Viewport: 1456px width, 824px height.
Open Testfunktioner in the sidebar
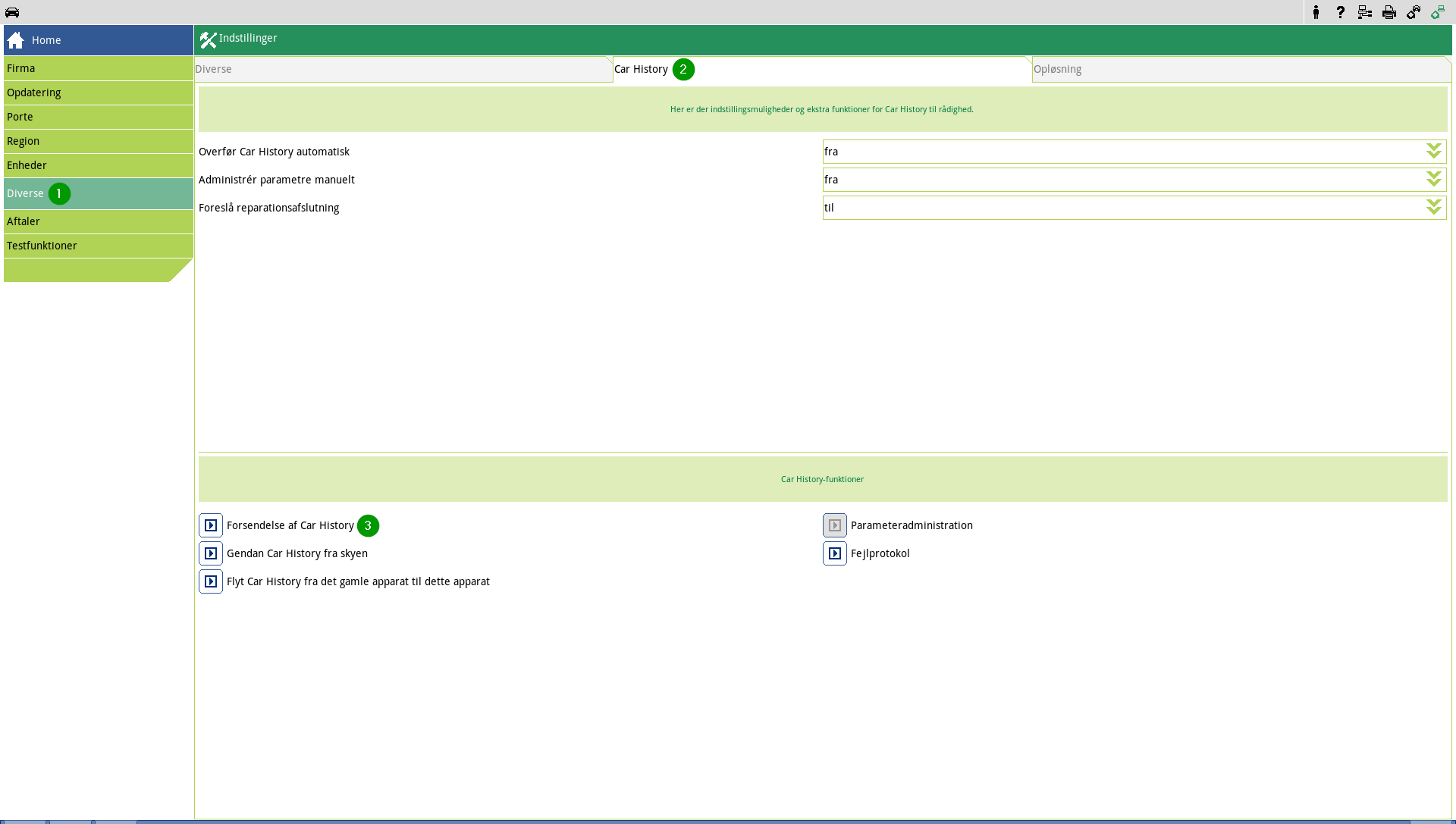tap(99, 246)
